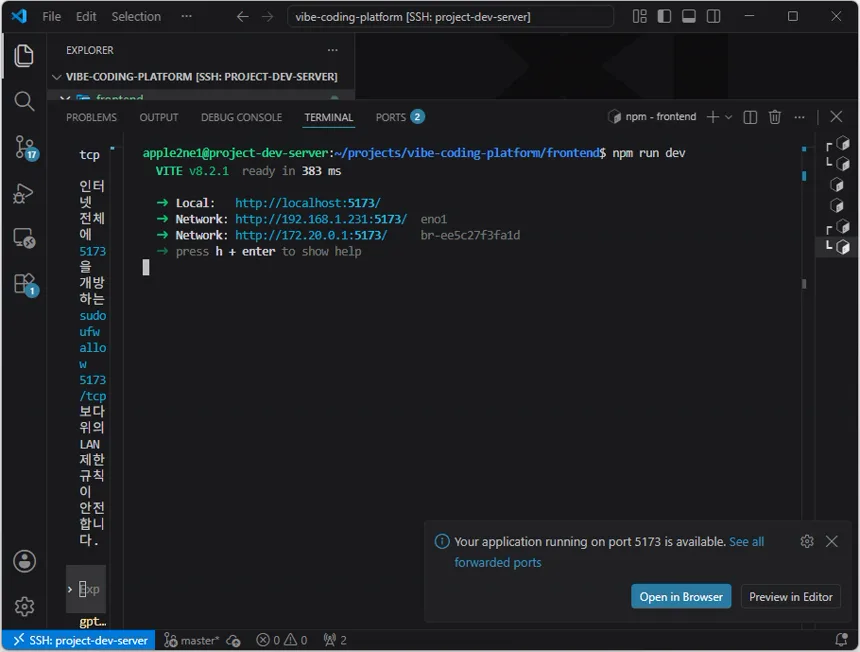Click the terminal scrollbar
This screenshot has height=652, width=860.
[804, 284]
